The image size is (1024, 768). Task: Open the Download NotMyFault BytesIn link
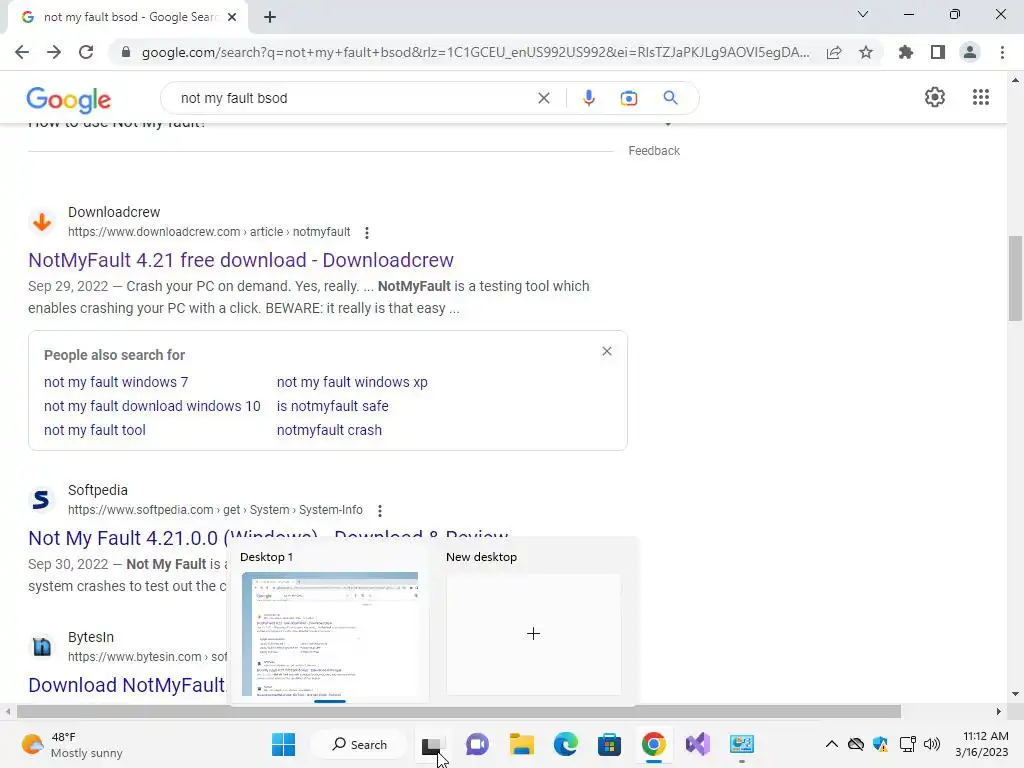(x=127, y=685)
